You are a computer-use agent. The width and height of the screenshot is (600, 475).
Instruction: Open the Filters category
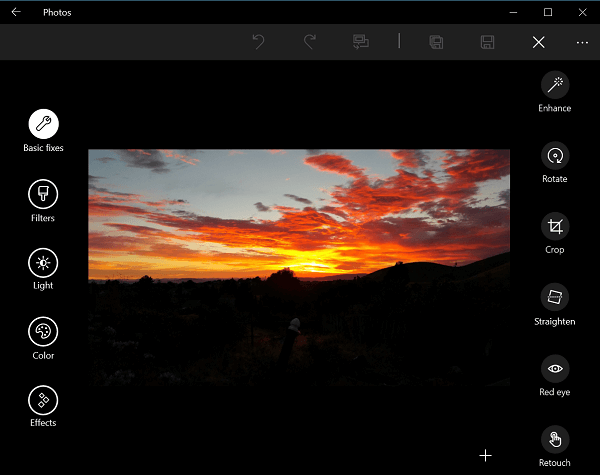[x=43, y=194]
